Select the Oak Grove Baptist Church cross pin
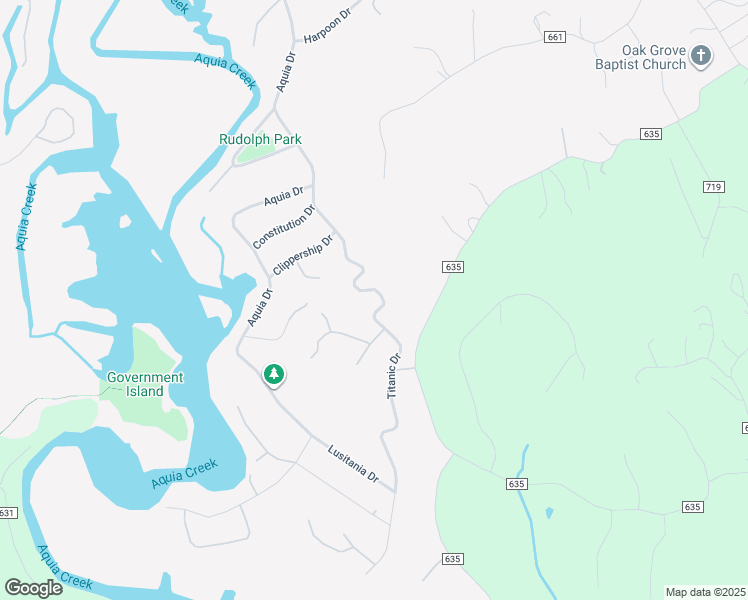 (701, 56)
